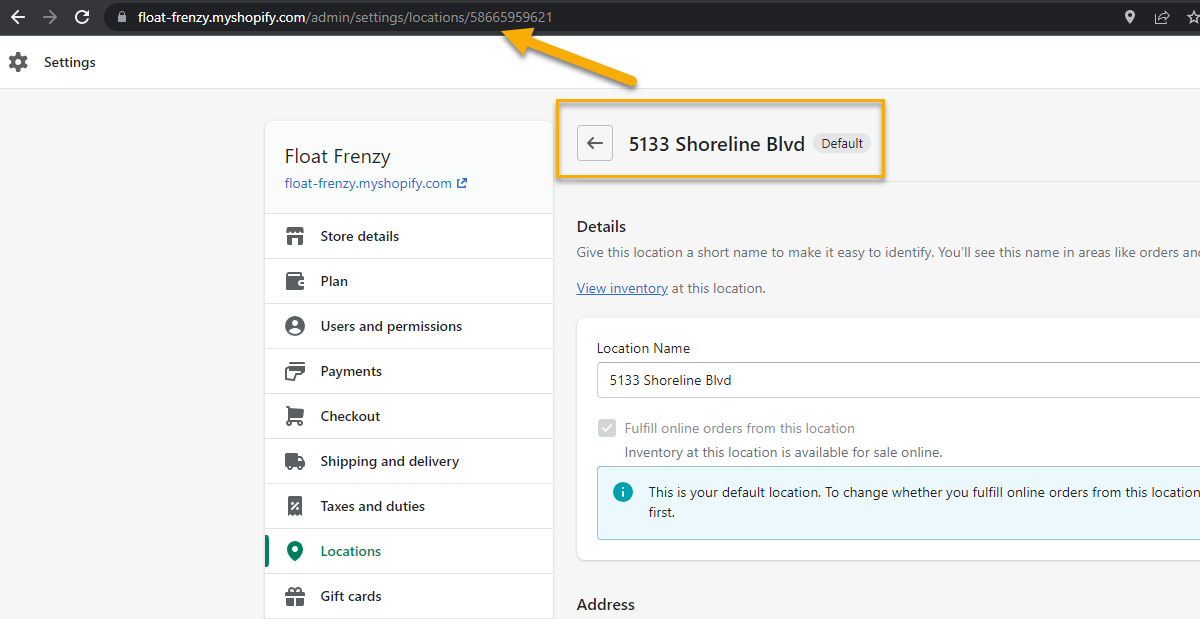Click the Payments card icon
The image size is (1200, 619).
(x=295, y=371)
